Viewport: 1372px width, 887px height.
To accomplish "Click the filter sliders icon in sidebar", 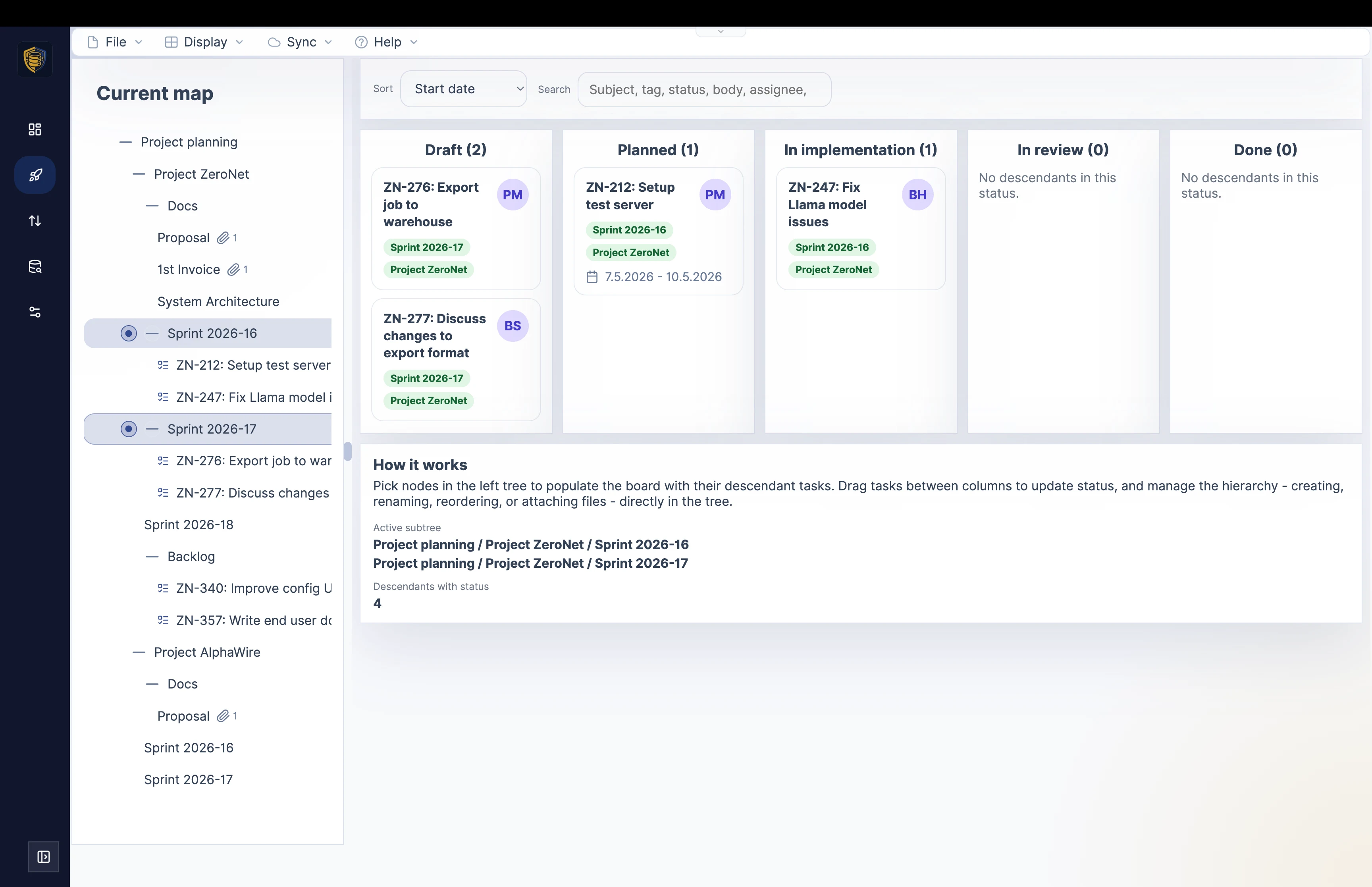I will pos(35,312).
